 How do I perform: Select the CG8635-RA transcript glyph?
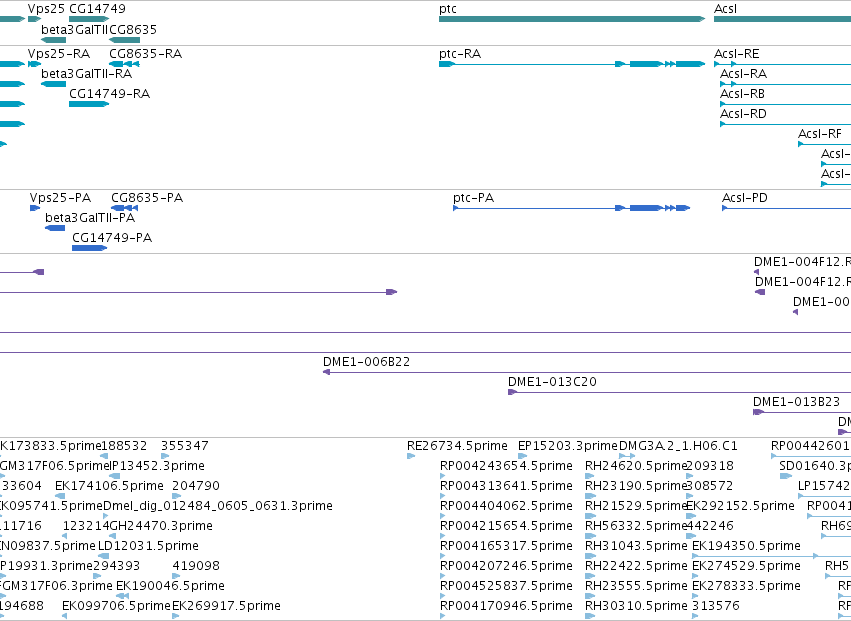[124, 64]
